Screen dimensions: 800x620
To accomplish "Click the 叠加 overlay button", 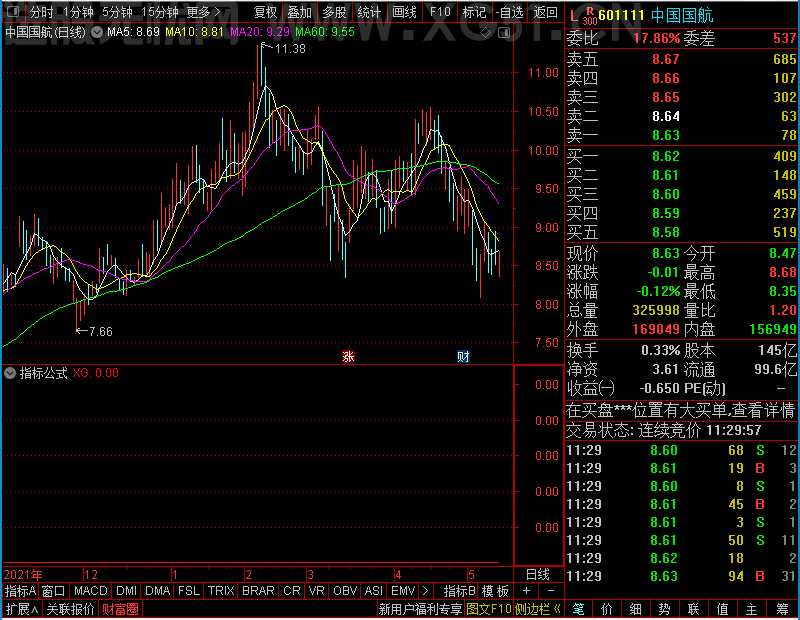I will click(299, 12).
